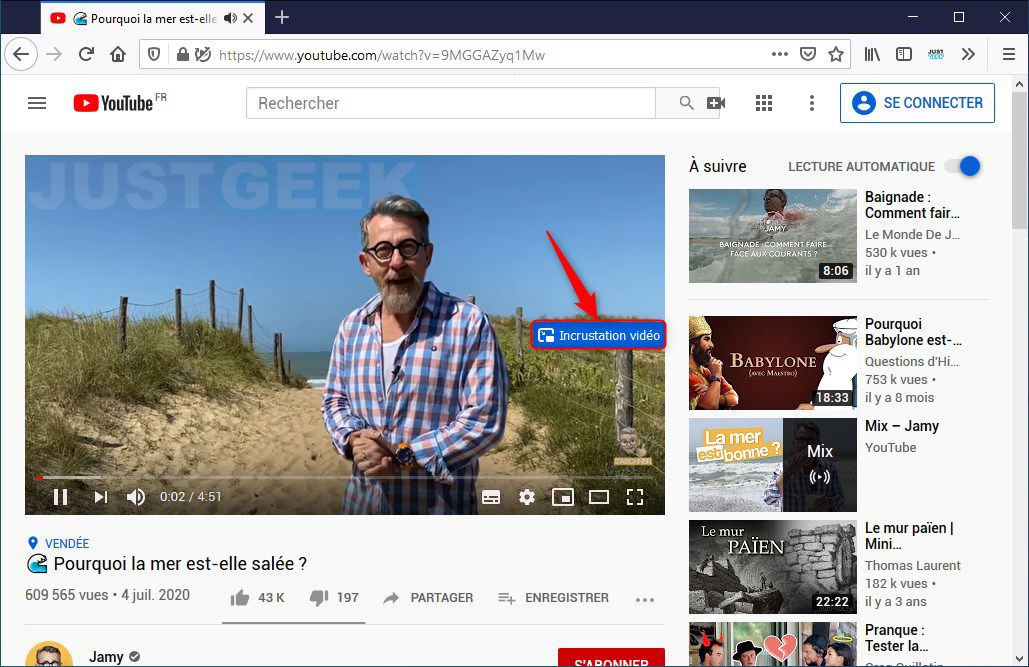Save page to Pocket
Screen dimensions: 1029x667
808,54
